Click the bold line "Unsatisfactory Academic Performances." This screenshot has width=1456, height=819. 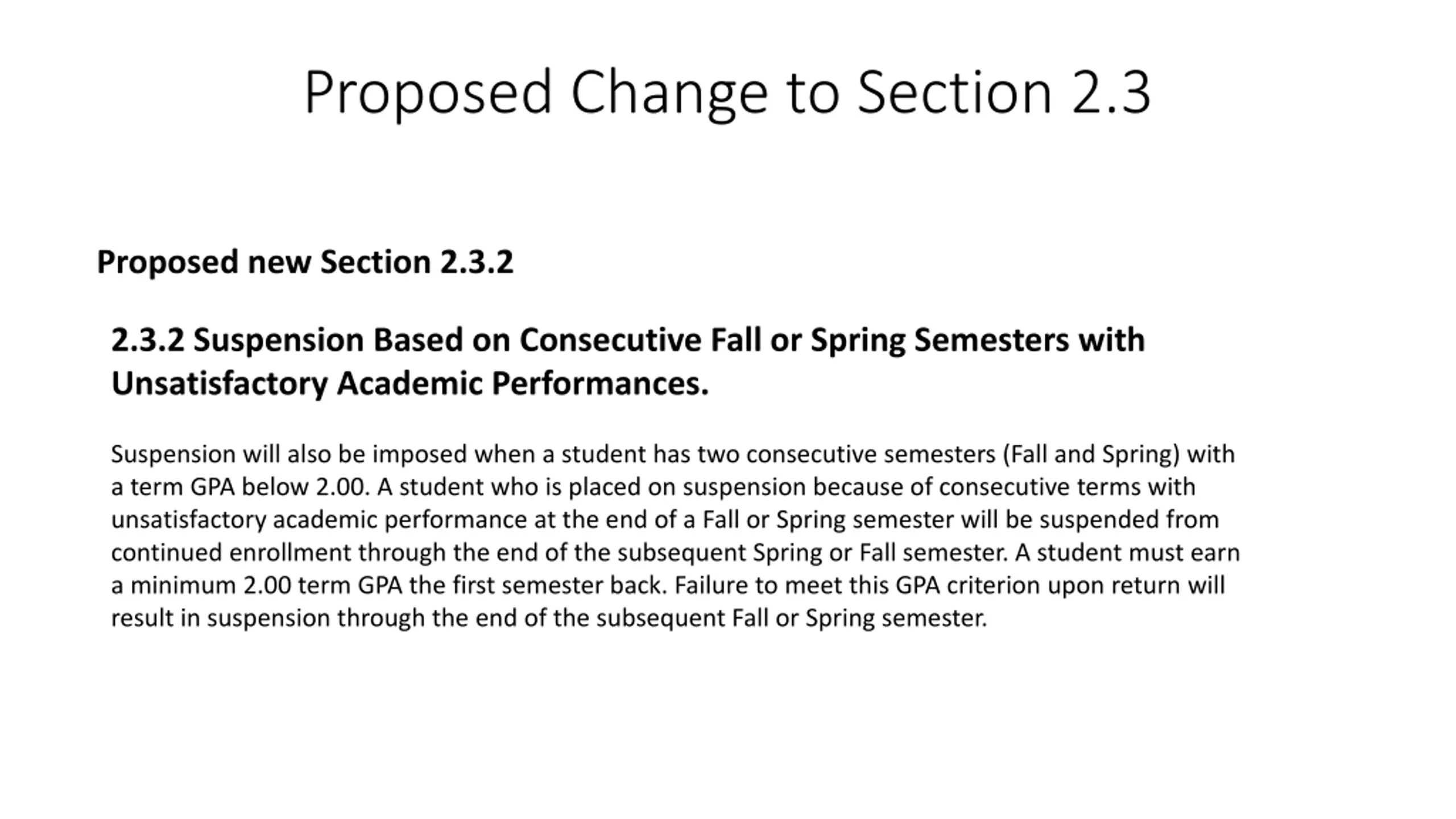tap(410, 383)
